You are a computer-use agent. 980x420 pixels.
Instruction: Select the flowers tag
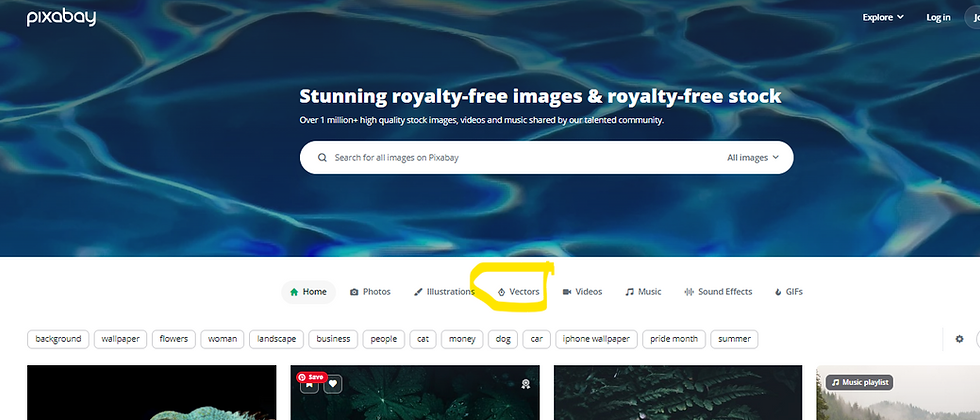tap(174, 339)
